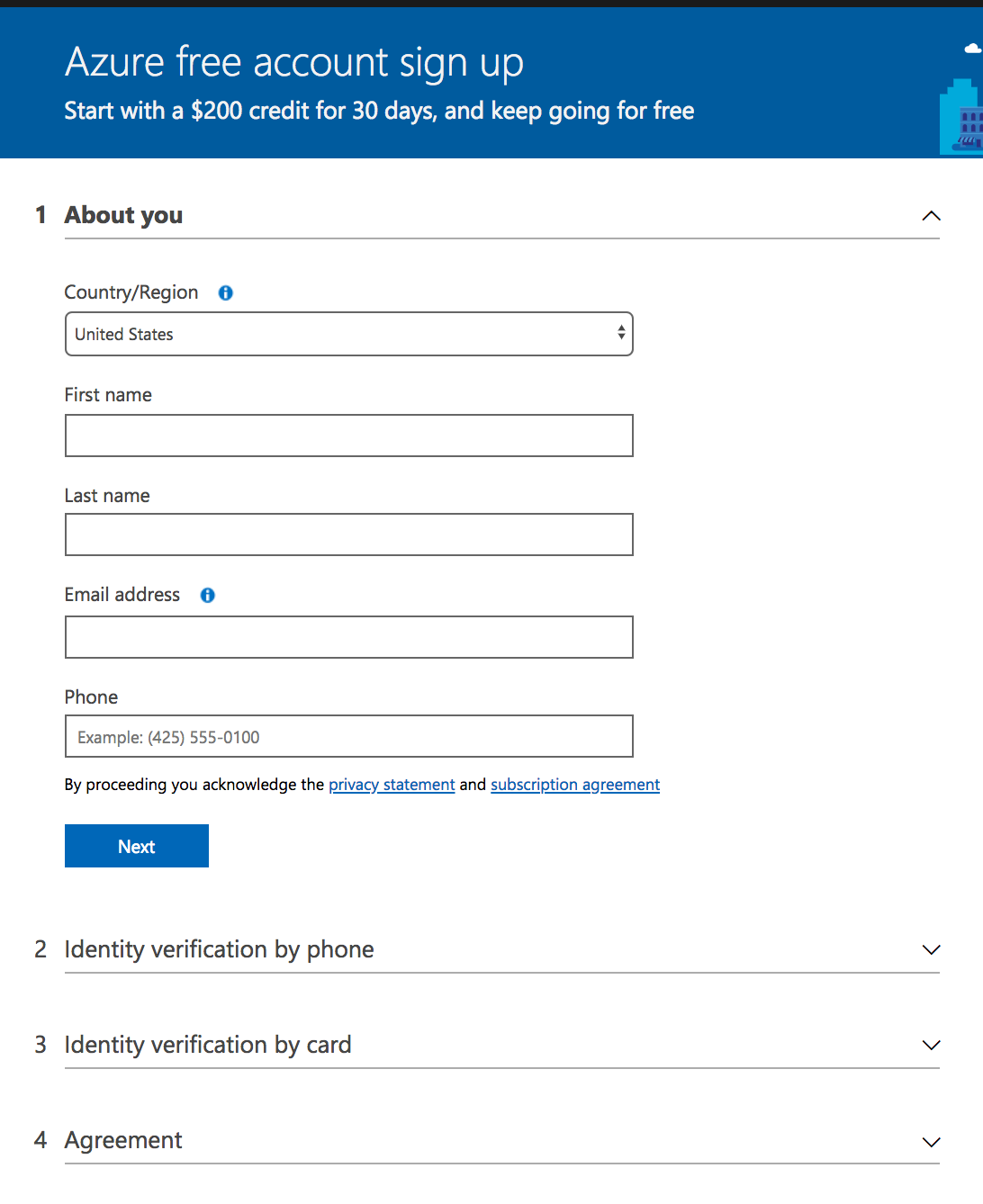Open the Country/Region dropdown showing United States
The image size is (983, 1204).
pyautogui.click(x=349, y=334)
